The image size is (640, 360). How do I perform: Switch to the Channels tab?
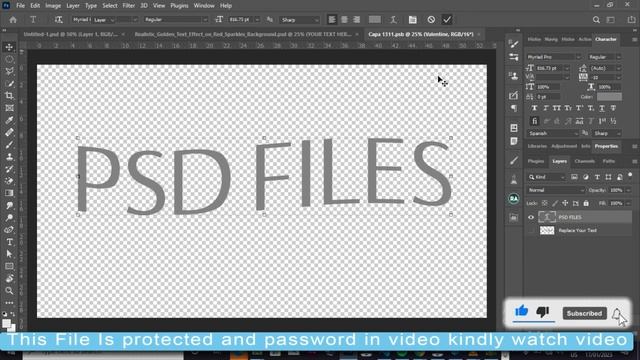pos(584,161)
